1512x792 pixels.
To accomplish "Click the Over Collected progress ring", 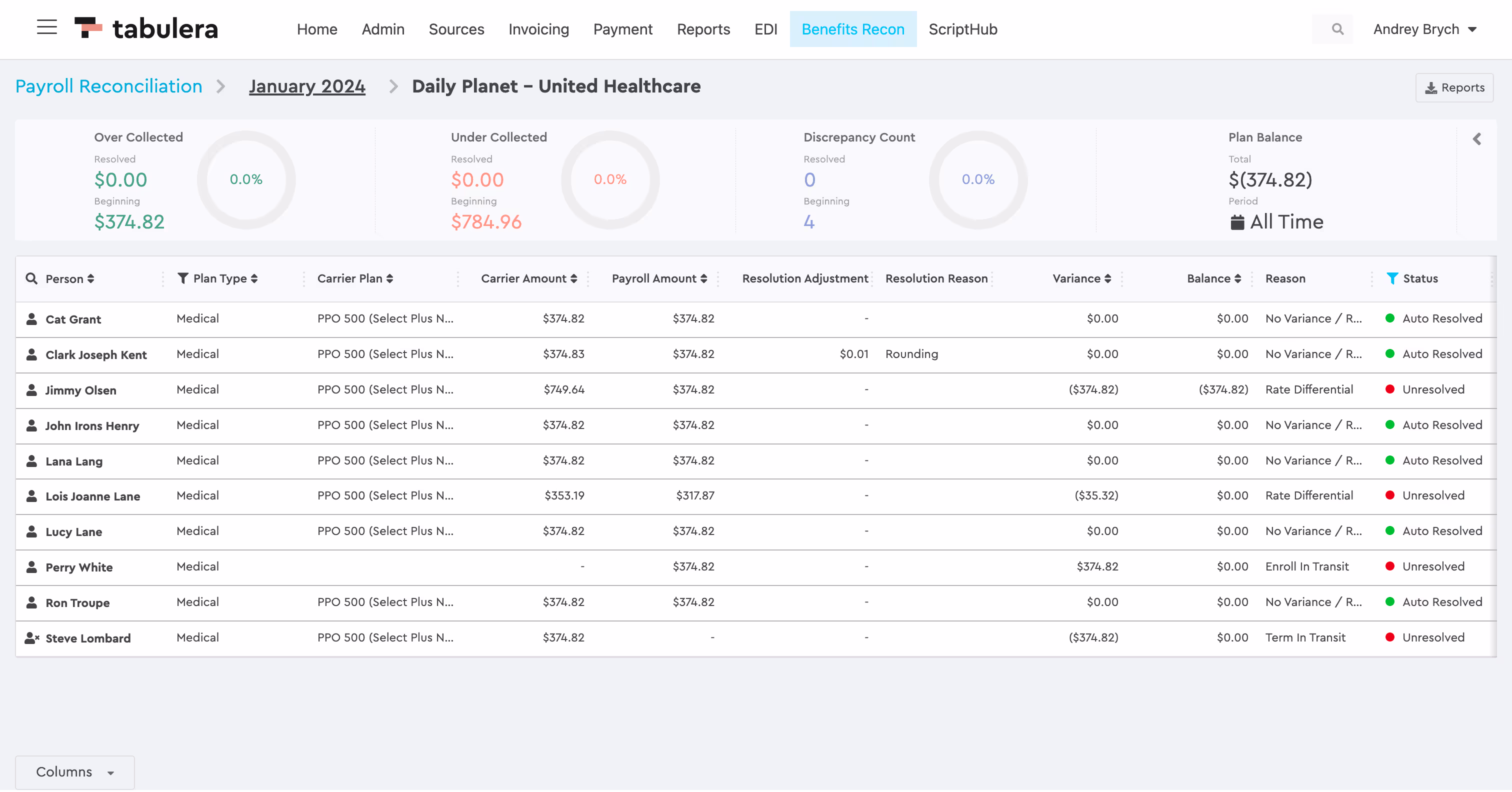I will pos(246,179).
